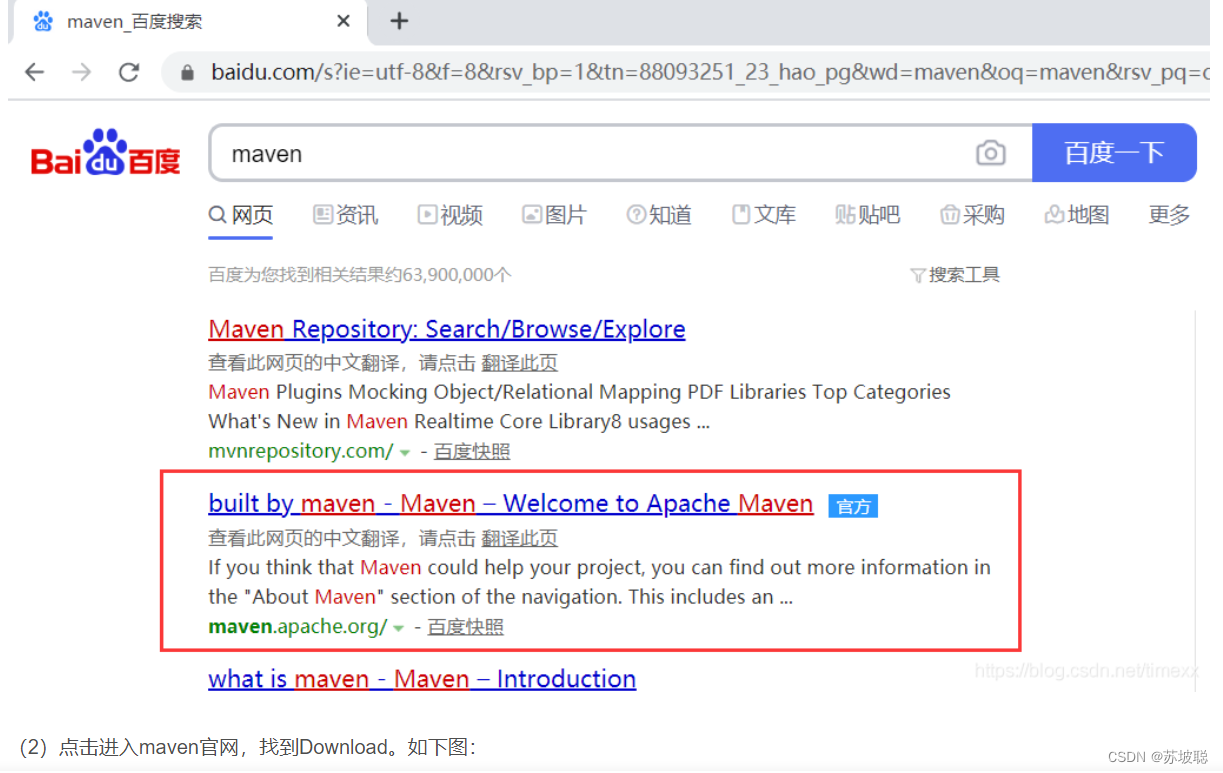Expand the arrow beside maven.apache.org/

[x=399, y=629]
